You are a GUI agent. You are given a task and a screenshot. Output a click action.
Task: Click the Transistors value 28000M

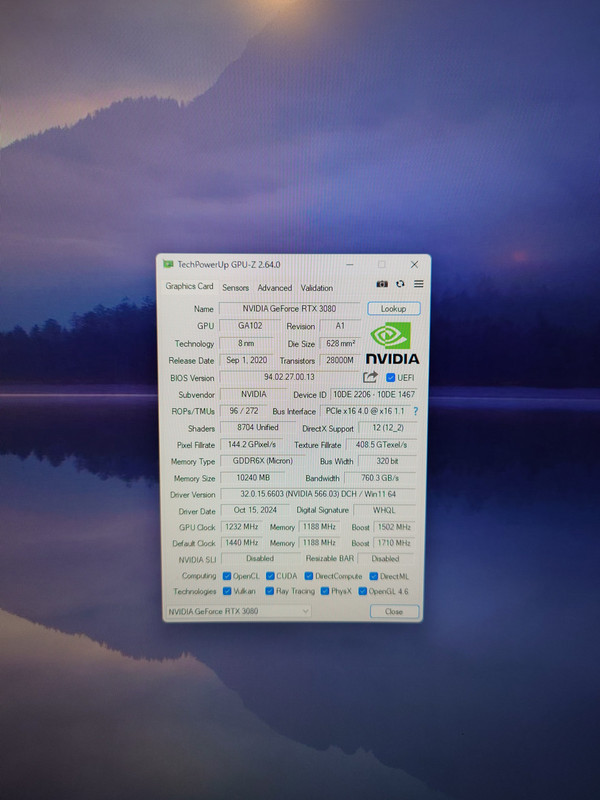tap(340, 360)
